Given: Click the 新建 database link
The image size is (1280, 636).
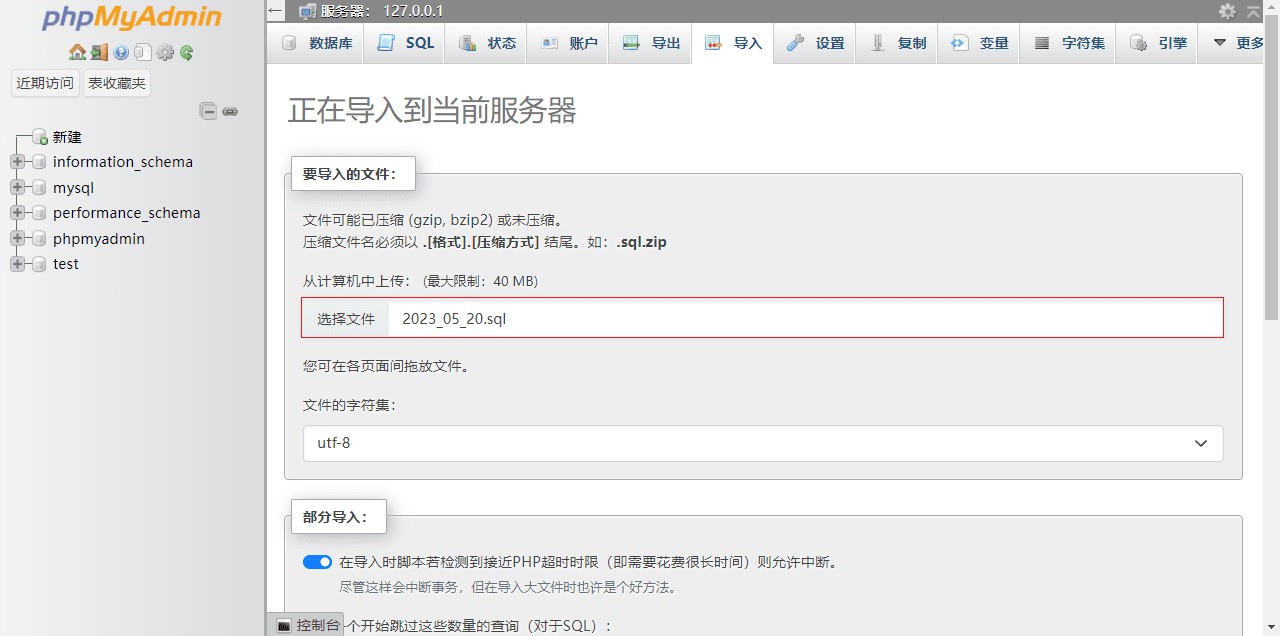Looking at the screenshot, I should (x=67, y=137).
